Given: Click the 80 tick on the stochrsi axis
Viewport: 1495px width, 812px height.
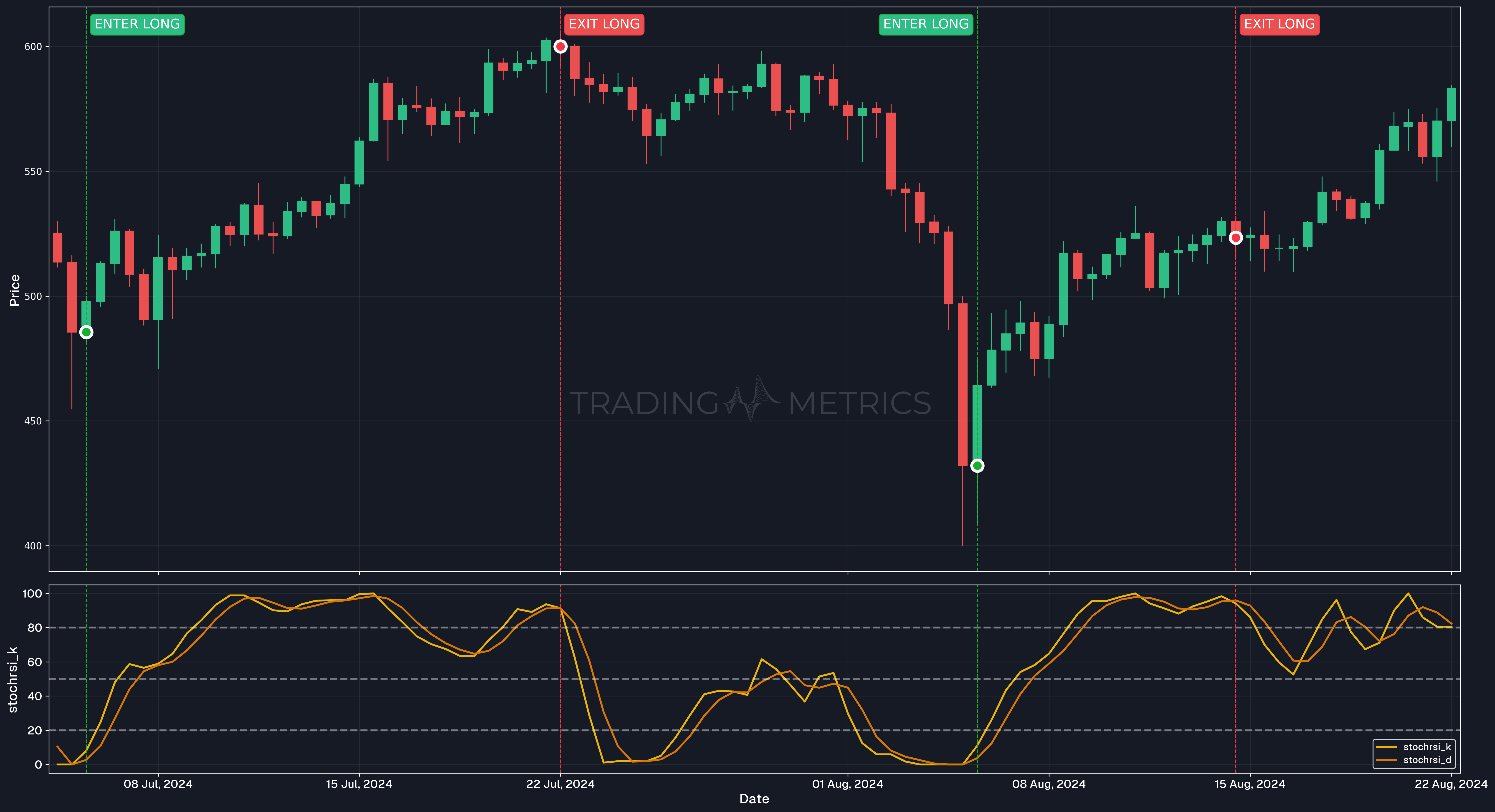Looking at the screenshot, I should (35, 628).
